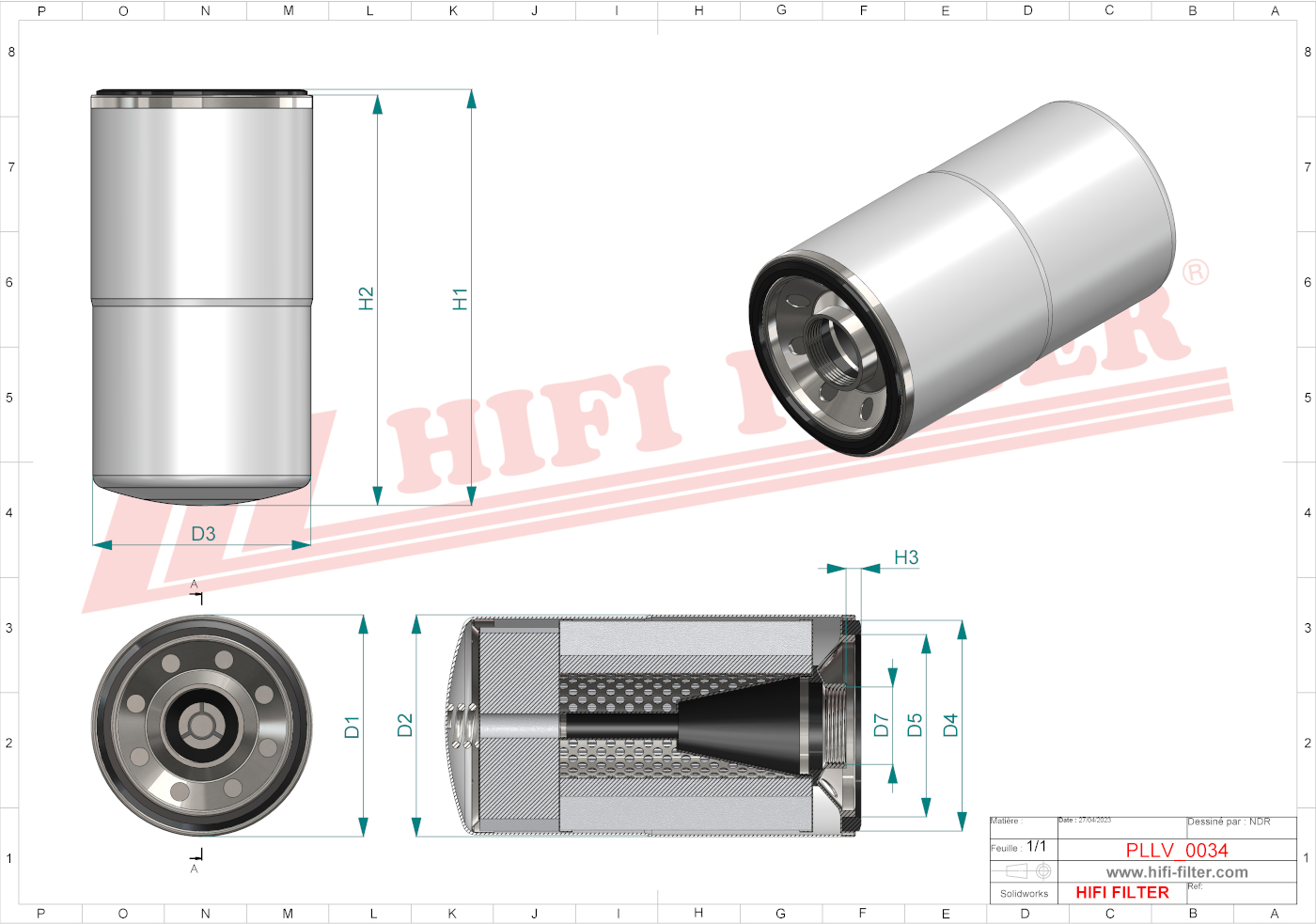
Task: Select the D7 thread diameter label
Action: click(881, 725)
